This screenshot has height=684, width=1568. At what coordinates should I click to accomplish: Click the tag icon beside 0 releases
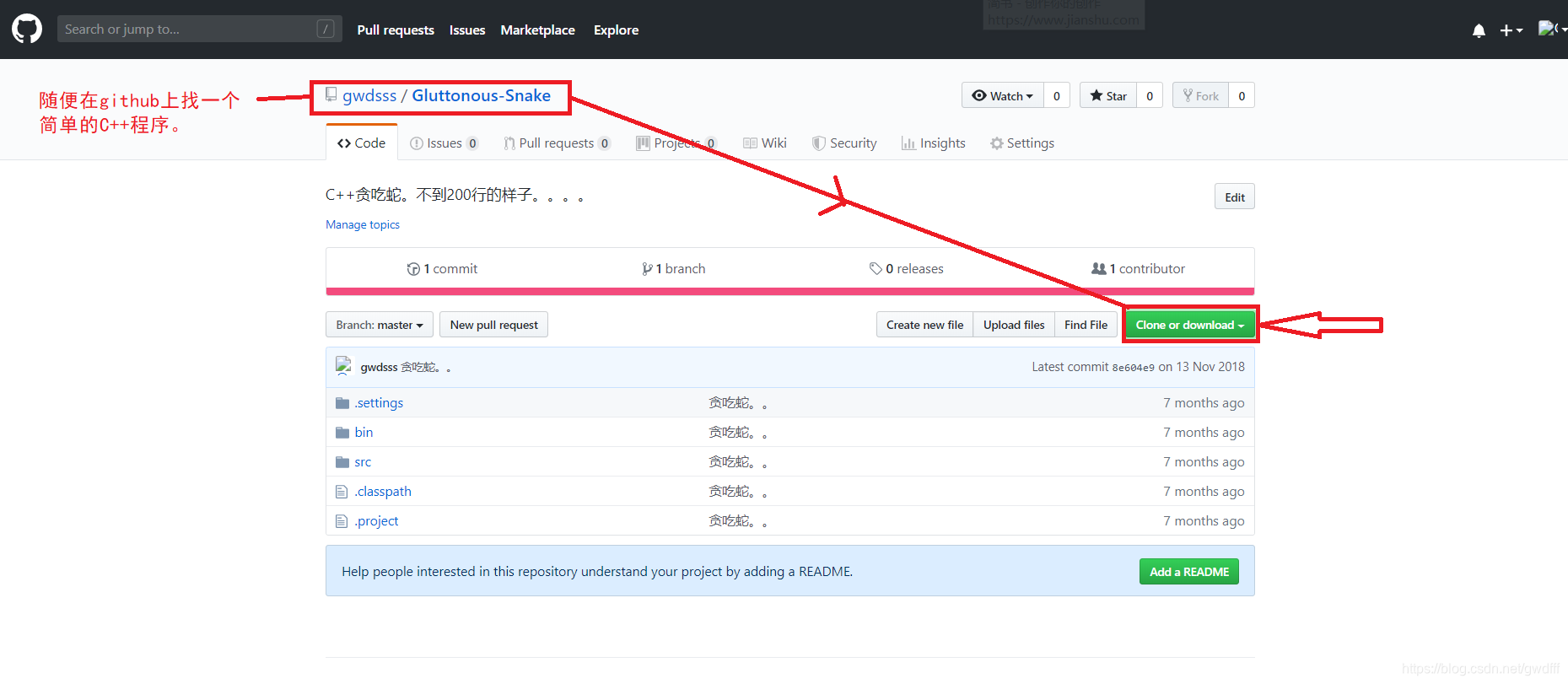tap(876, 268)
